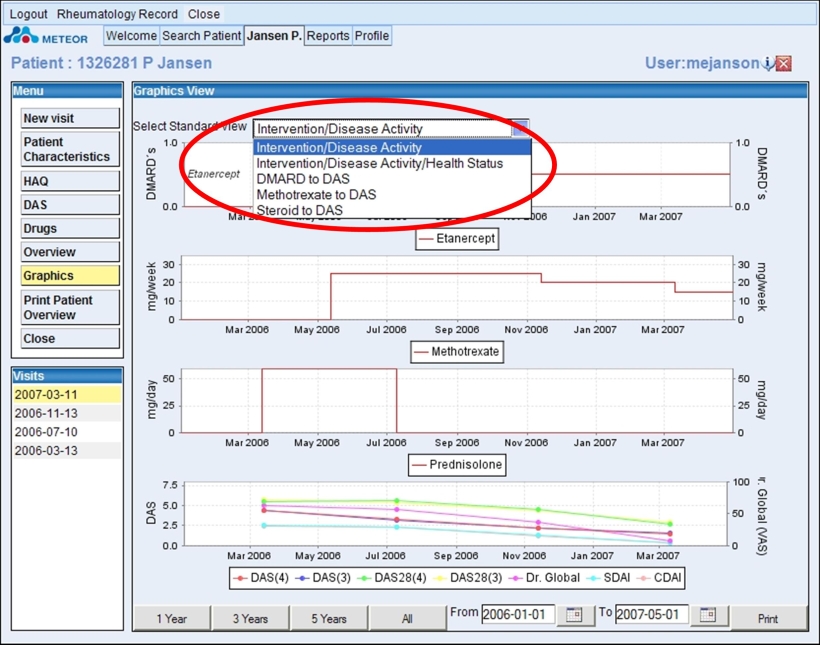This screenshot has height=645, width=820.
Task: Click Close in the side Menu panel
Action: (70, 338)
